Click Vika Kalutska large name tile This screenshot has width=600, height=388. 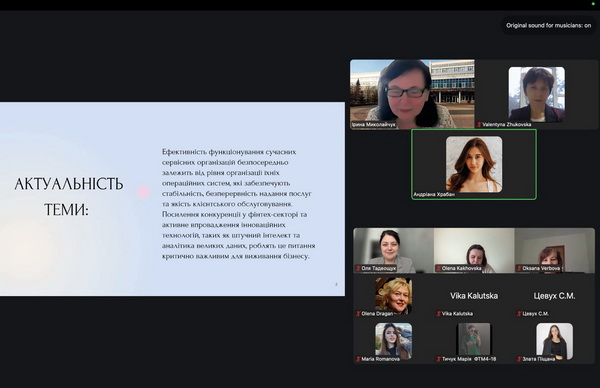[474, 296]
